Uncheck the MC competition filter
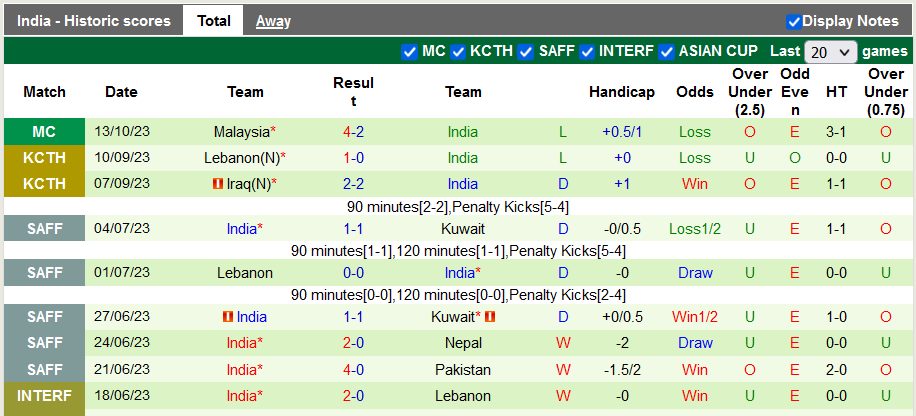The width and height of the screenshot is (916, 416). tap(409, 52)
